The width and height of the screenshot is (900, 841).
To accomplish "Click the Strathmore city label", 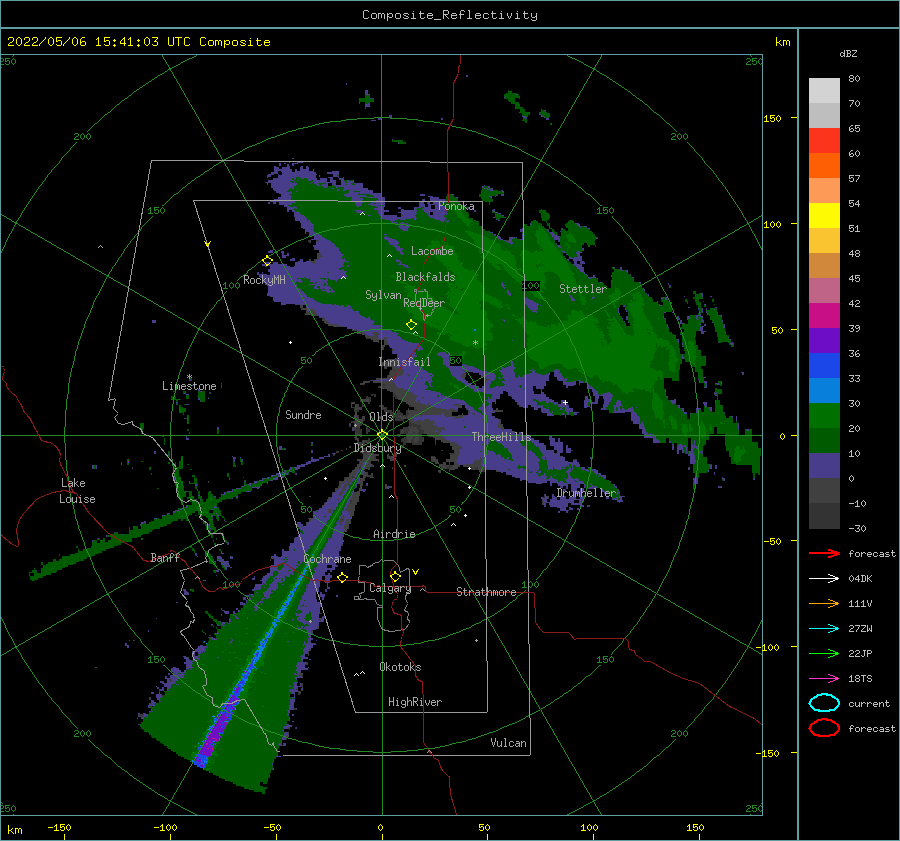I will 486,592.
